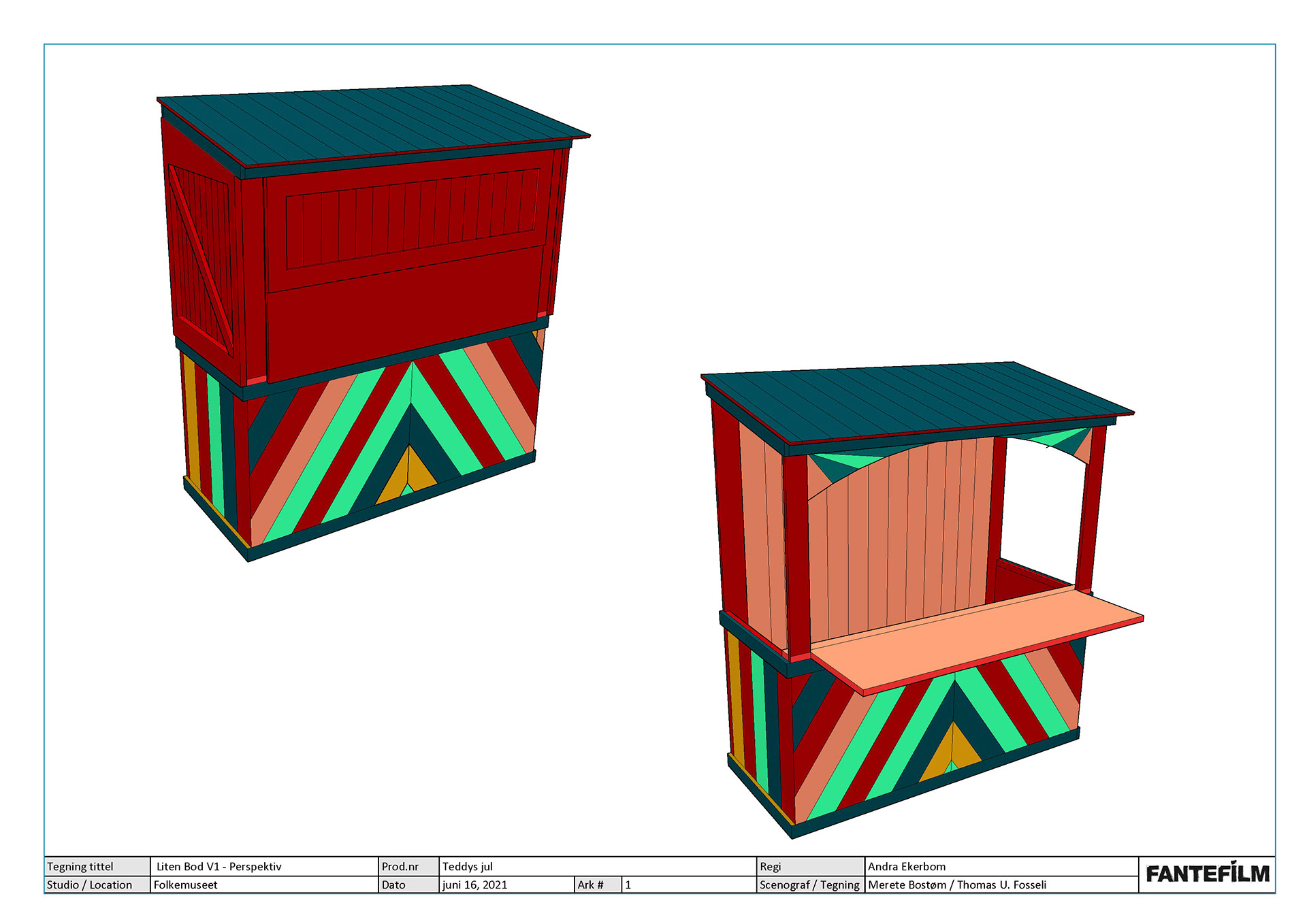Click the 'Studio / Location' label cell

[x=89, y=885]
